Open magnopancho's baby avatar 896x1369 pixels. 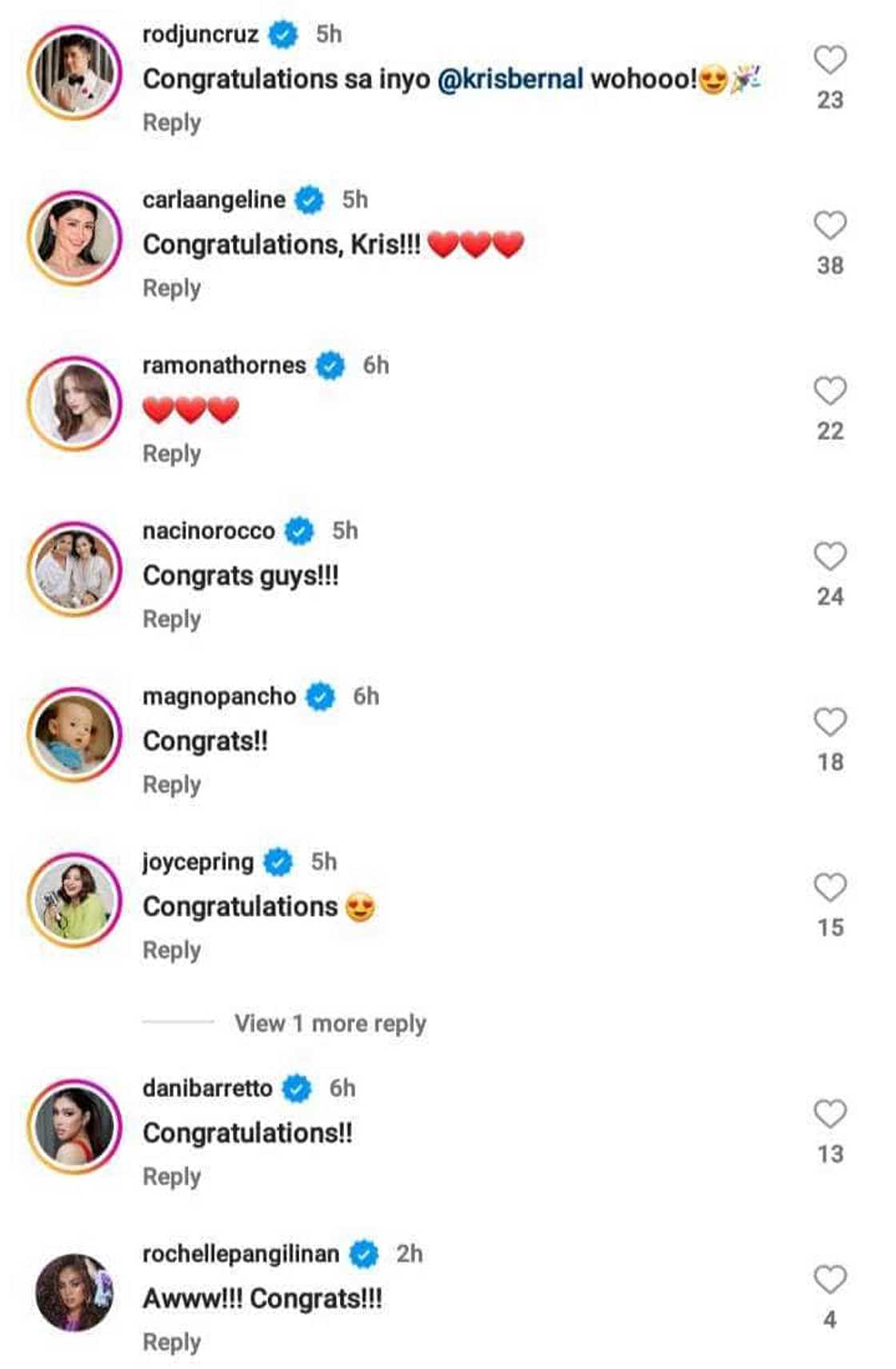pos(74,735)
